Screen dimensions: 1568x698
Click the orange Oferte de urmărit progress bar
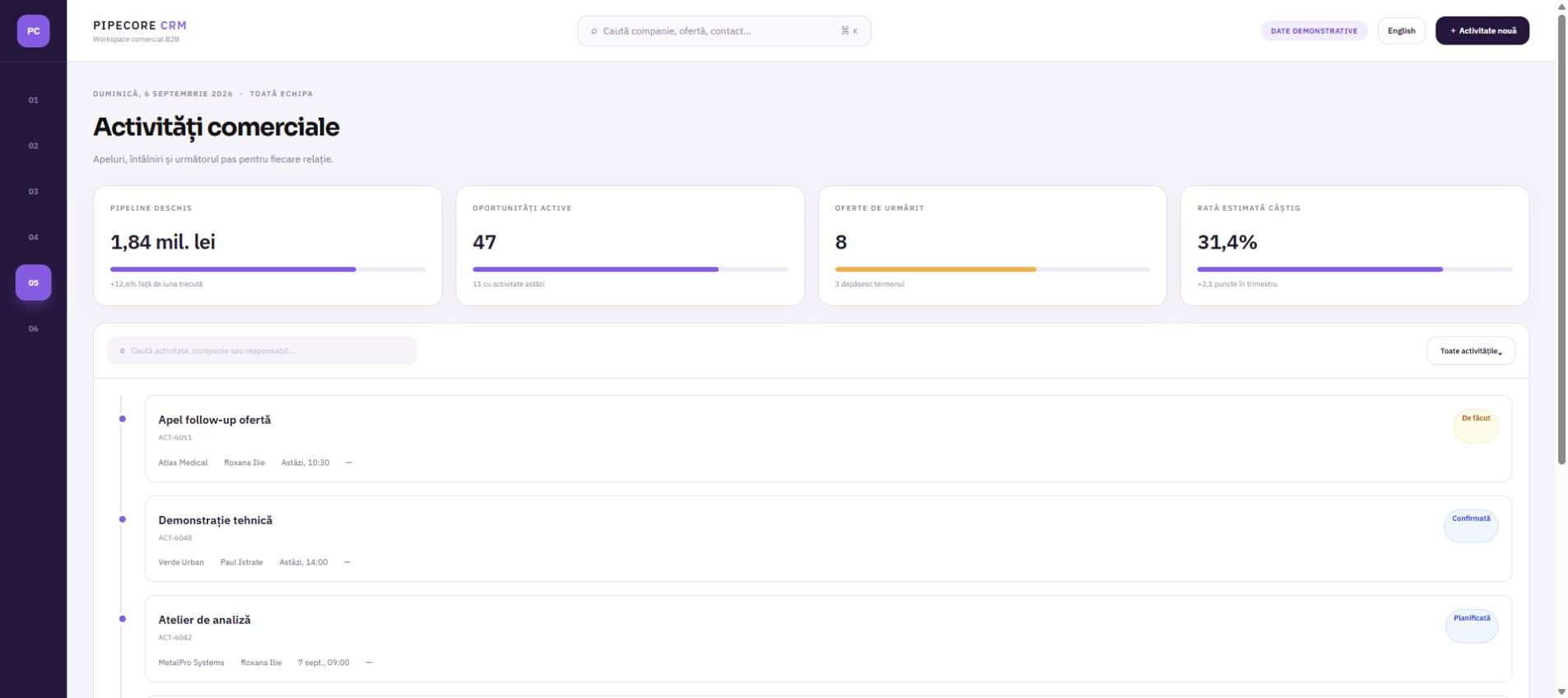coord(992,269)
